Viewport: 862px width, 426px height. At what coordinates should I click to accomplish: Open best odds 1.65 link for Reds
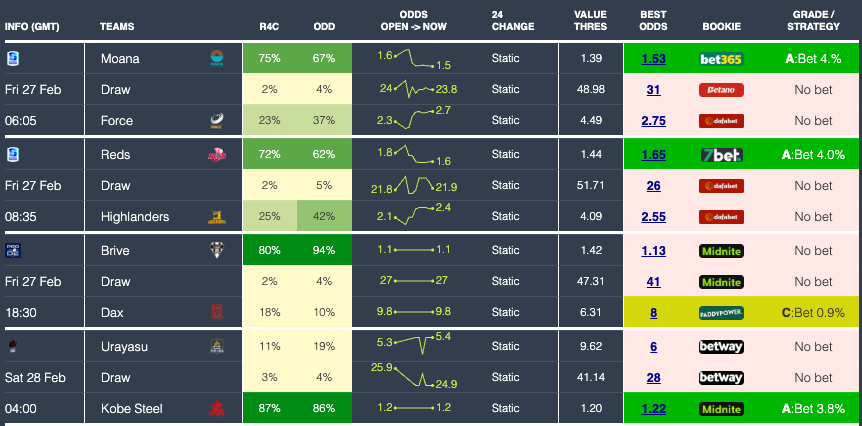click(x=653, y=155)
